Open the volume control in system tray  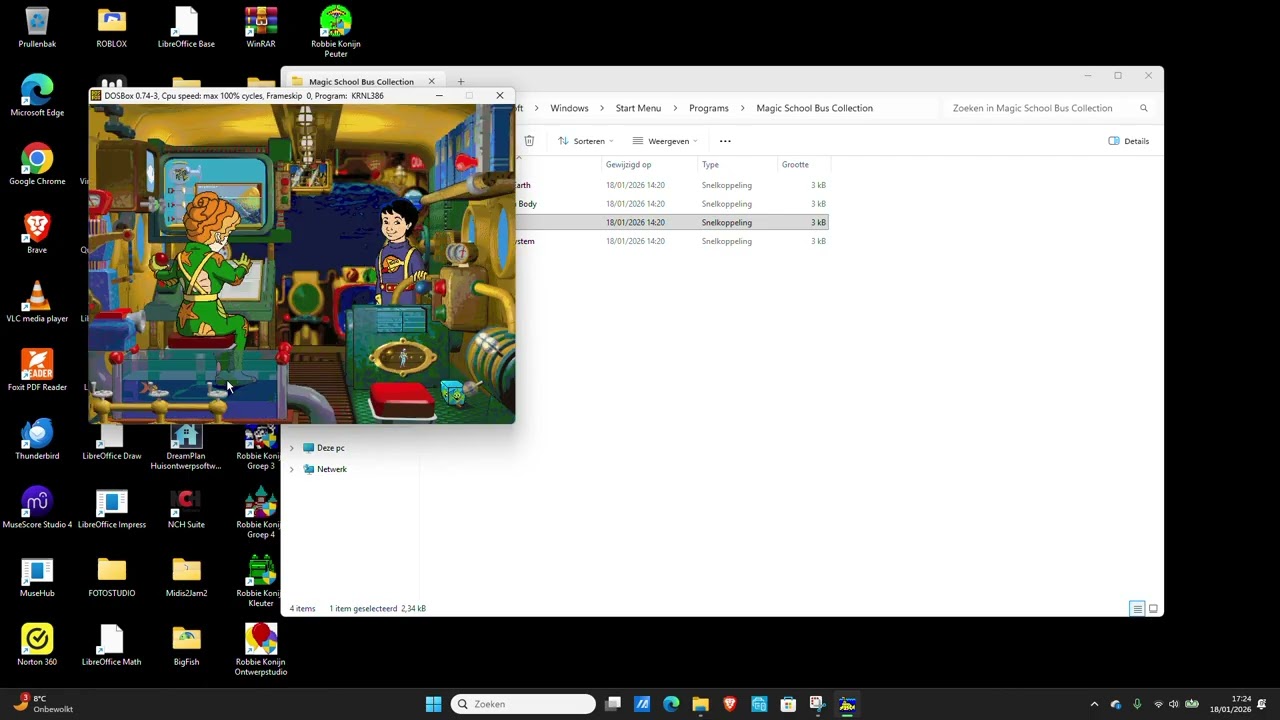tap(1174, 704)
